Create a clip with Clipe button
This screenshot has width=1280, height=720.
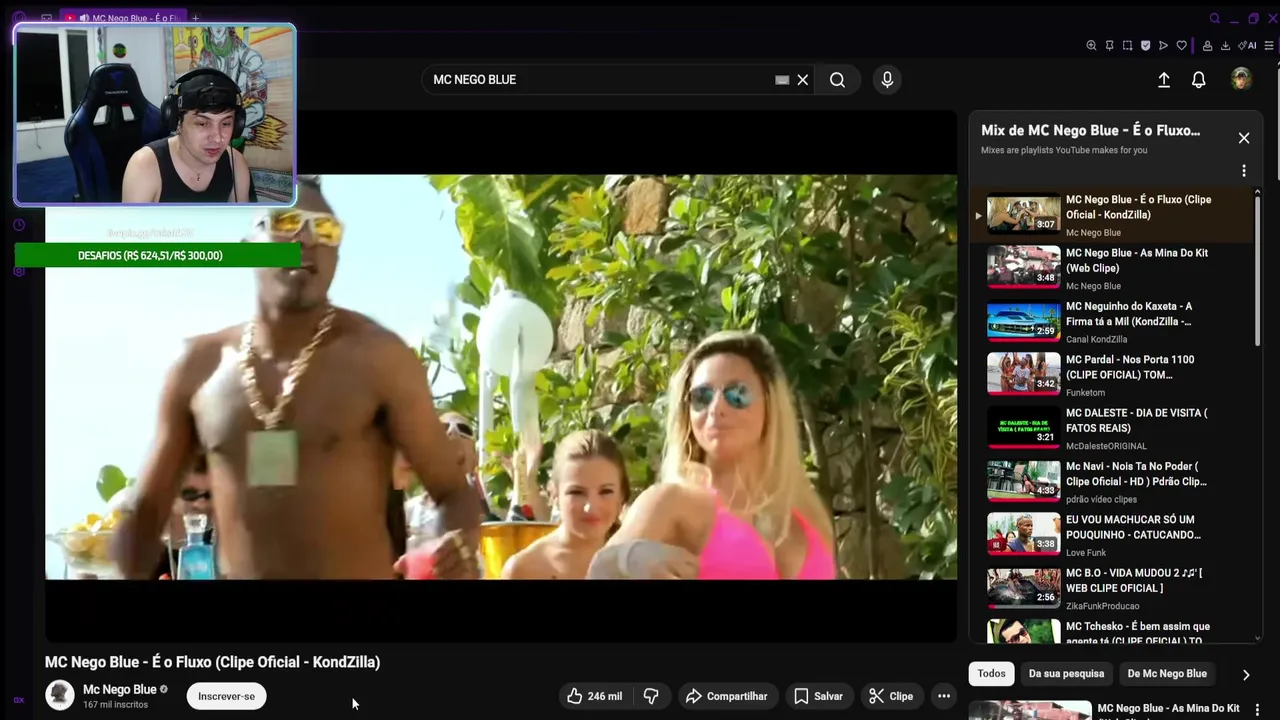[x=891, y=696]
